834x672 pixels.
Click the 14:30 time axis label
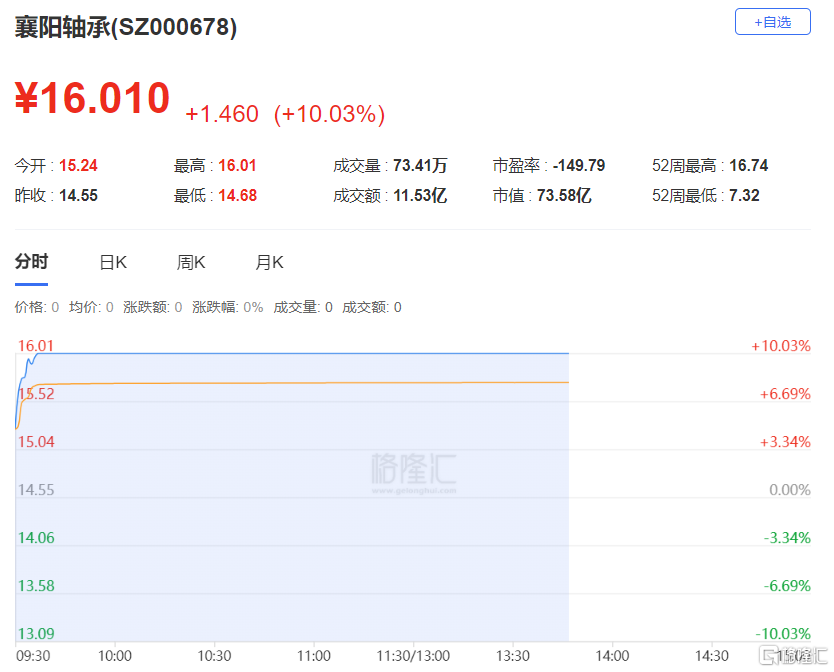click(x=712, y=656)
